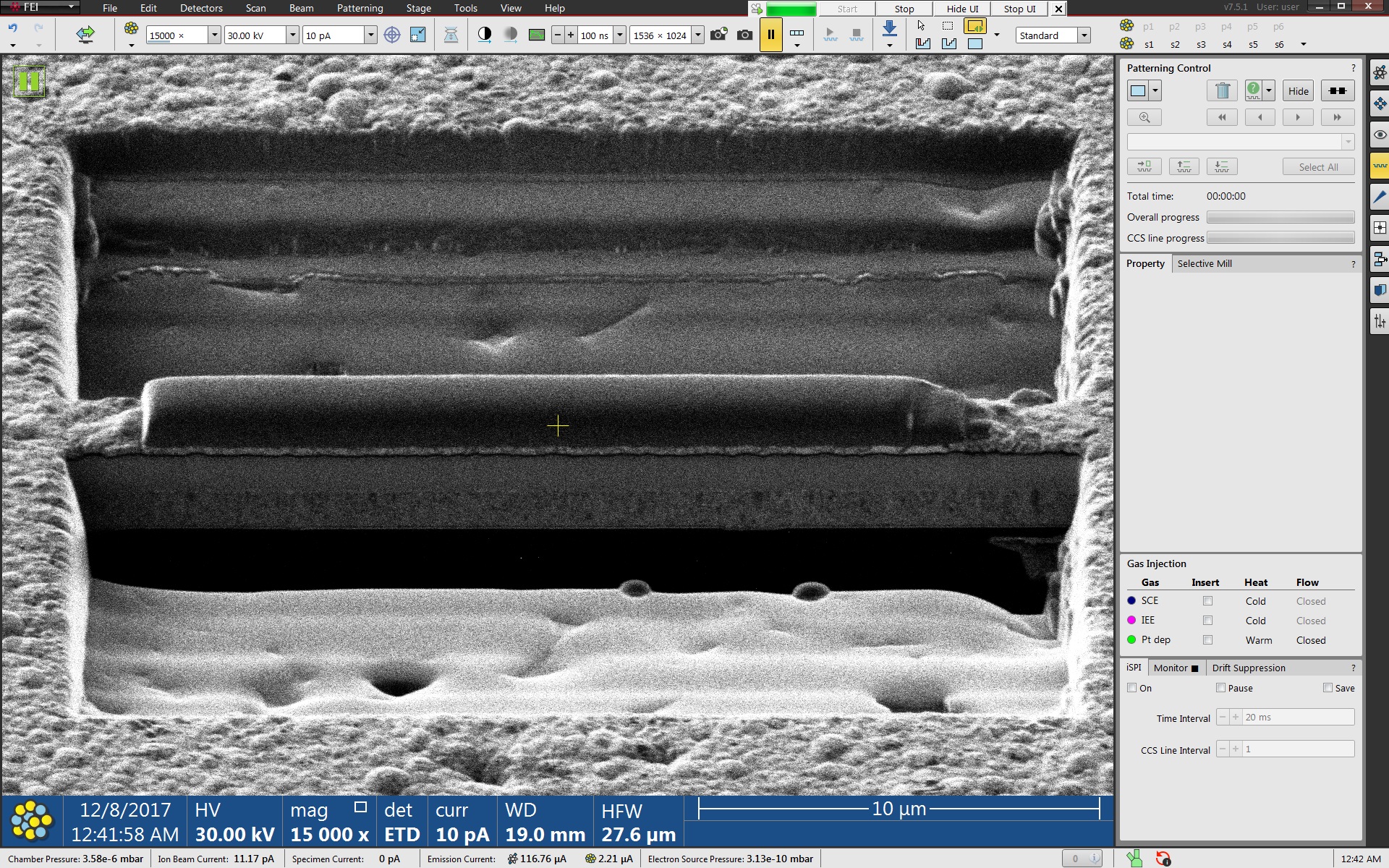The image size is (1389, 868).
Task: Open the Standard mode dropdown
Action: [1084, 35]
